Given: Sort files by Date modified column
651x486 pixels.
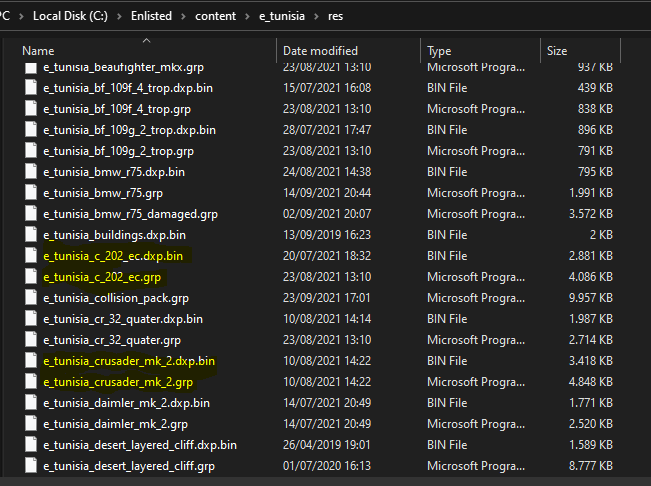Looking at the screenshot, I should 320,51.
